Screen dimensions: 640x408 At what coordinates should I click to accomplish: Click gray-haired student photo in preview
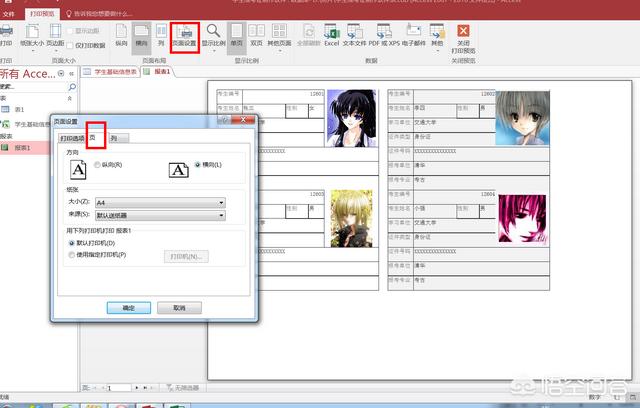[522, 118]
